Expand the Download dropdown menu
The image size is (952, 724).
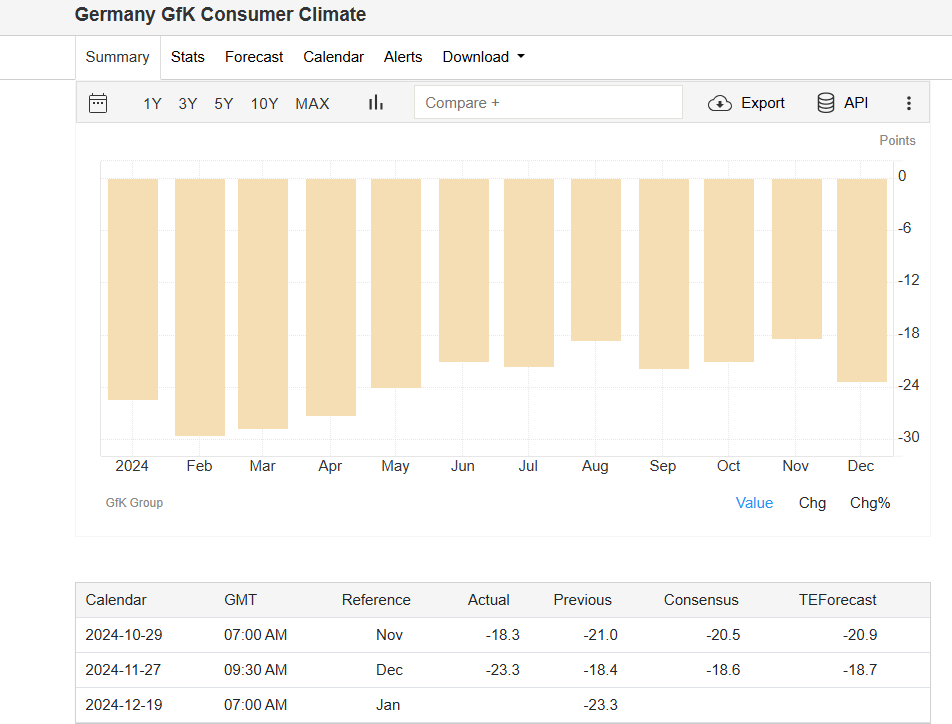coord(483,57)
